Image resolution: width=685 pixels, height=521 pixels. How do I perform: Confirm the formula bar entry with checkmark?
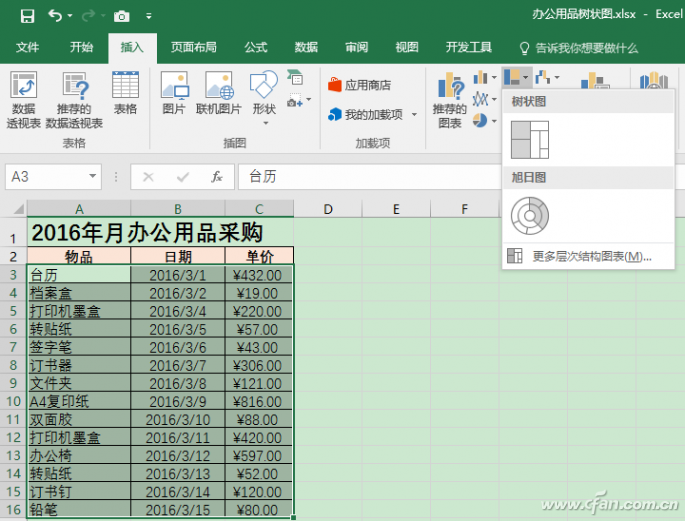[x=183, y=177]
